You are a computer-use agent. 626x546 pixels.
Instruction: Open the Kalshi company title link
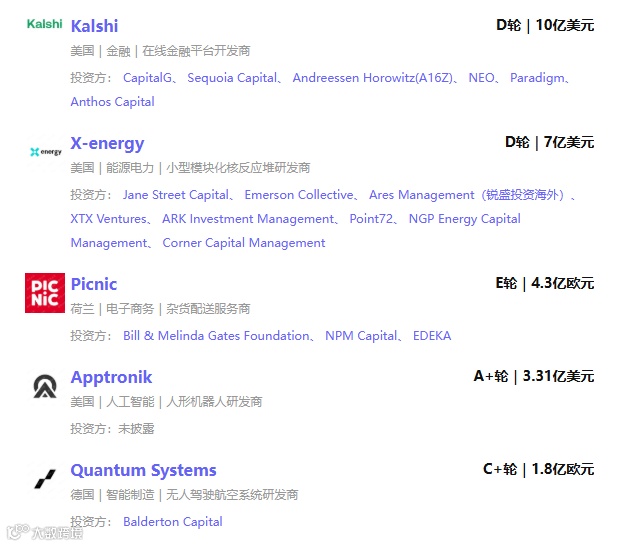[94, 26]
